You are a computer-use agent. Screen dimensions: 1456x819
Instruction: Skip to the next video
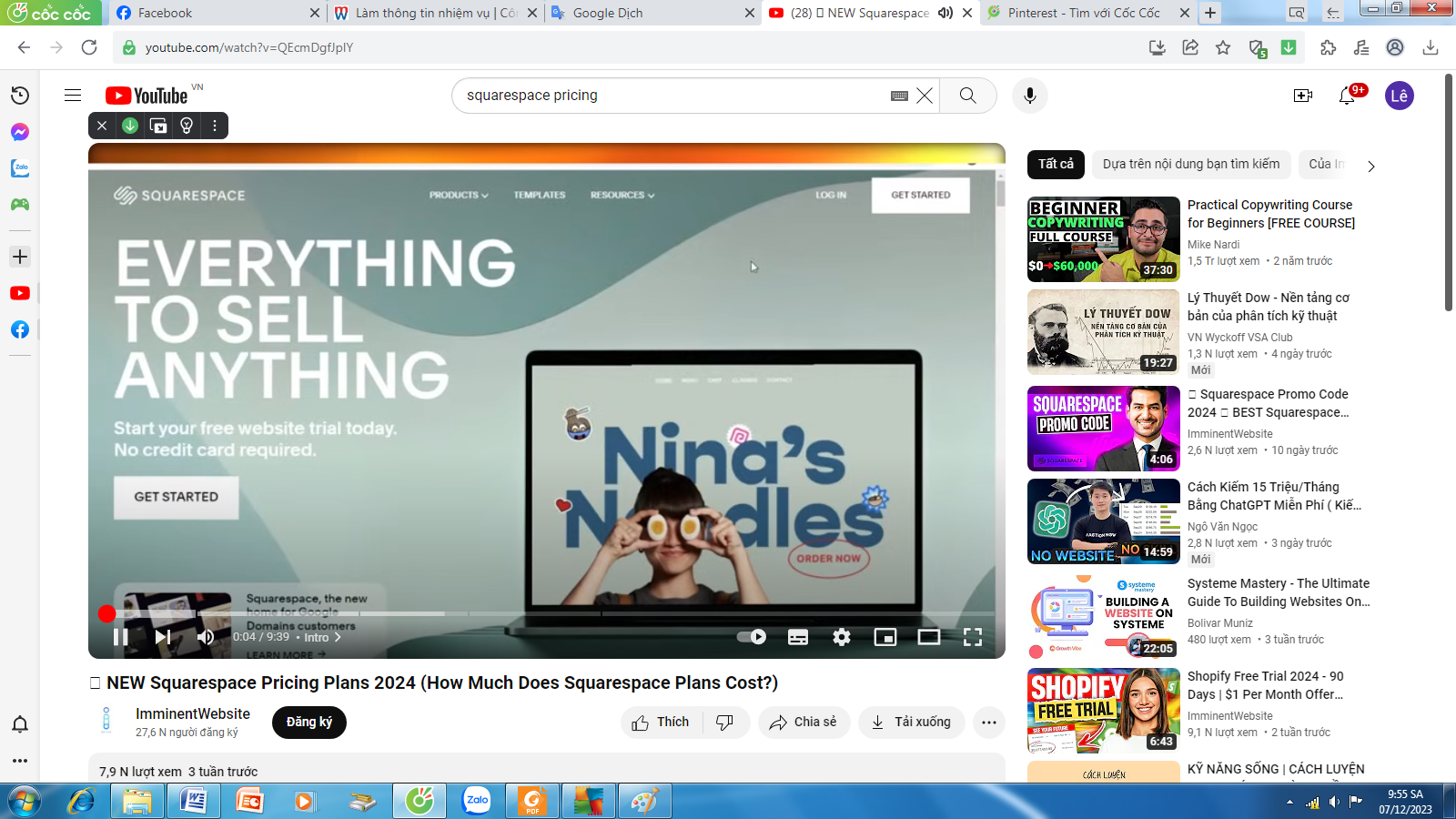(x=163, y=637)
